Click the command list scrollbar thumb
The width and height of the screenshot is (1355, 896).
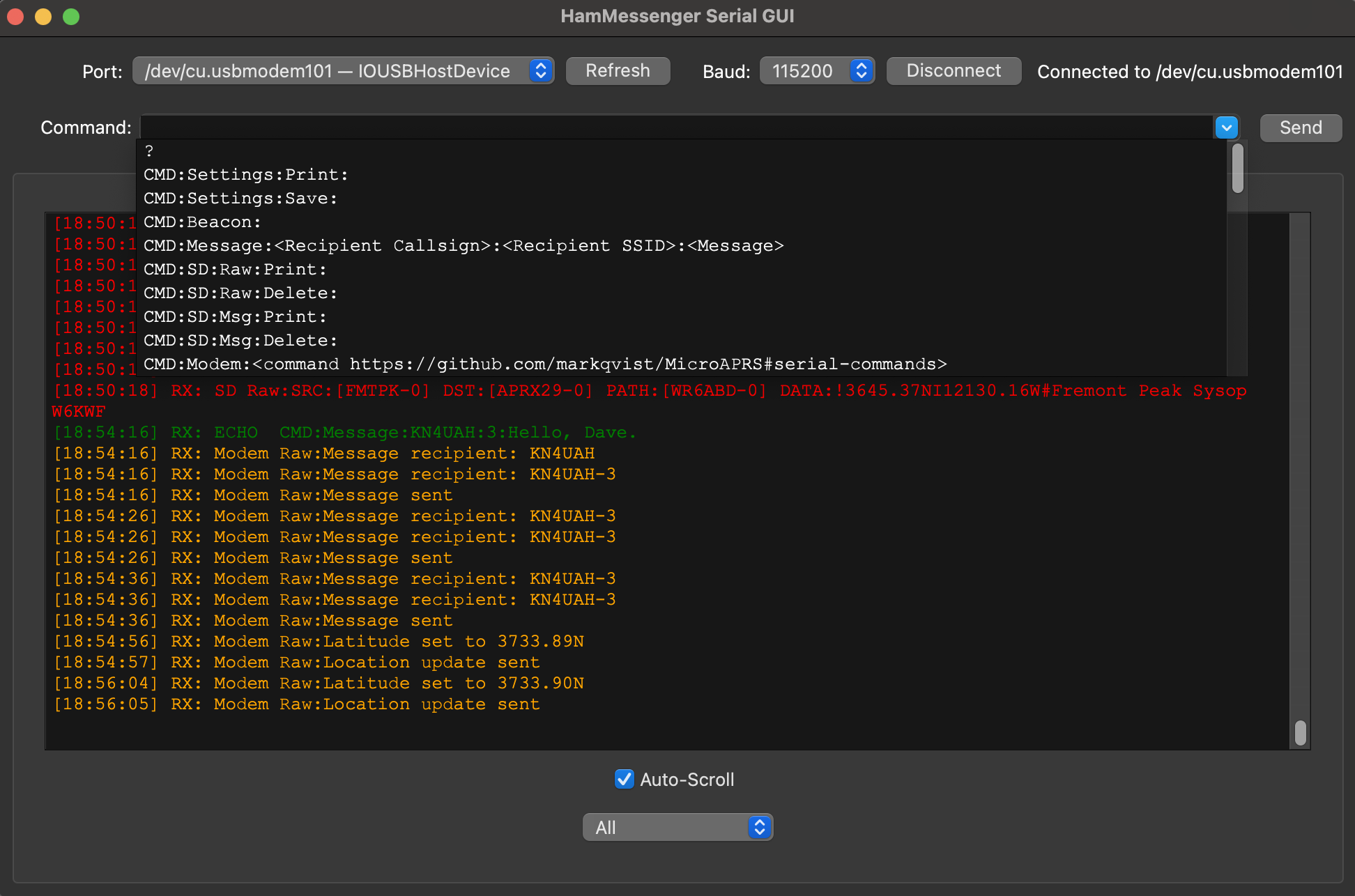coord(1238,168)
